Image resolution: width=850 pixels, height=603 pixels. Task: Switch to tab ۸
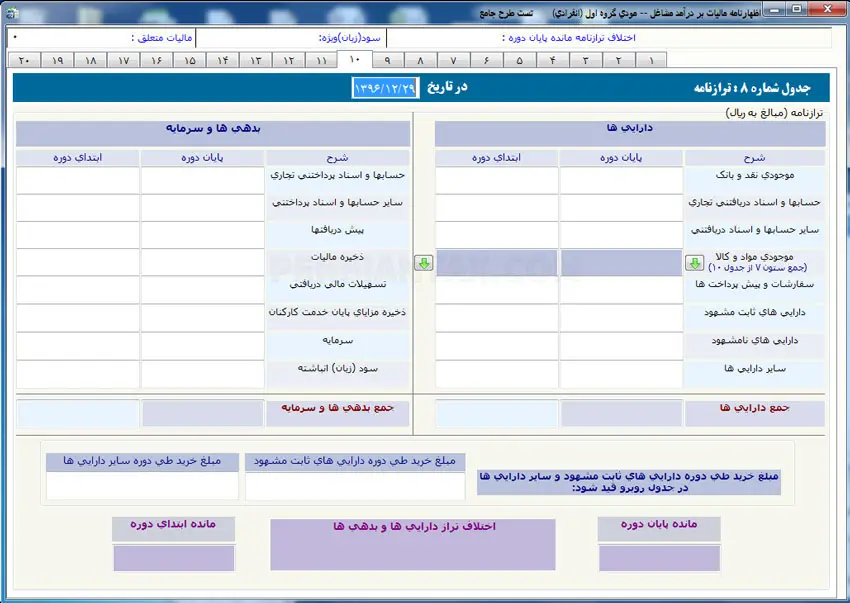click(420, 60)
